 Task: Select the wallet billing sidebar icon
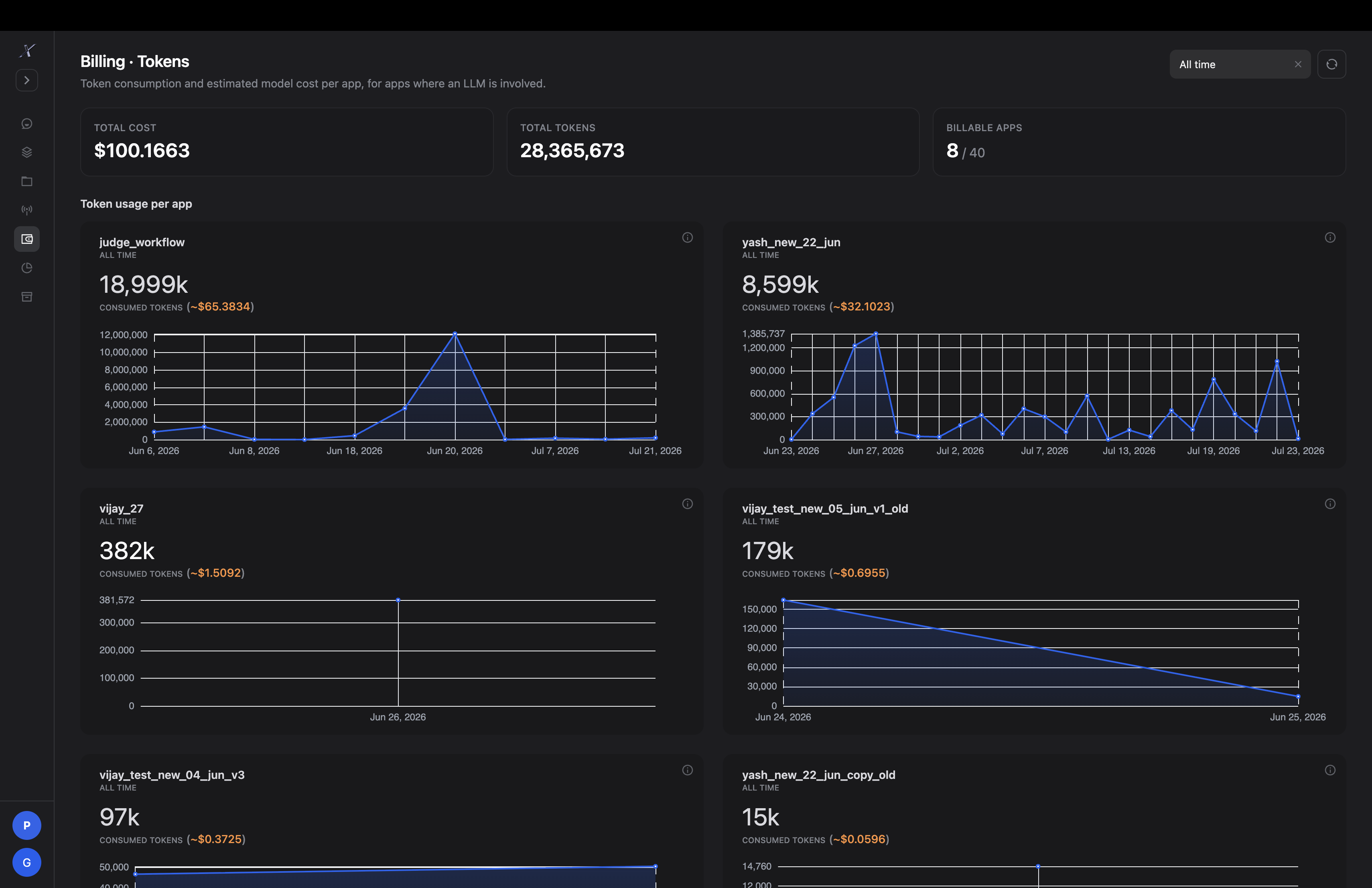26,239
